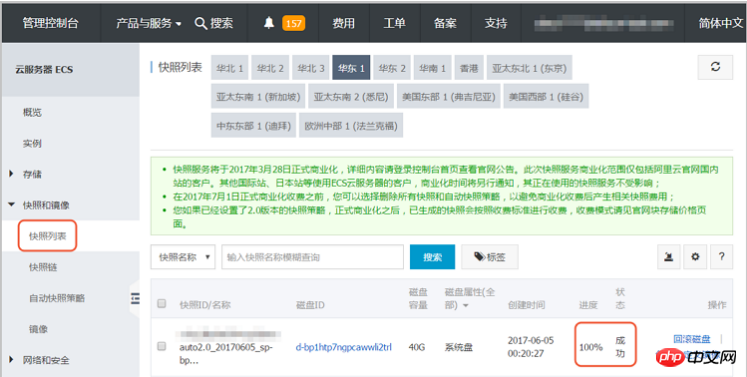The height and width of the screenshot is (377, 747).
Task: Open the 费用 menu
Action: [x=343, y=23]
